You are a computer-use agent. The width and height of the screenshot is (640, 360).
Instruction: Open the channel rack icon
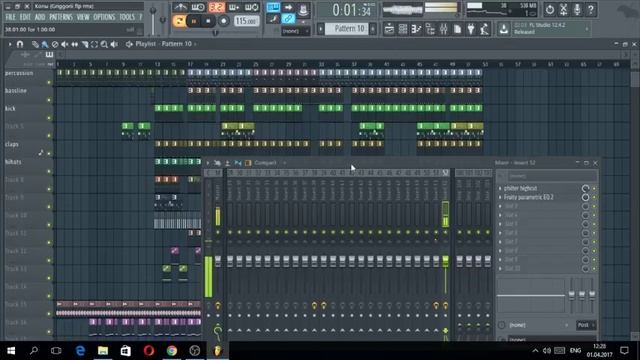[x=403, y=29]
